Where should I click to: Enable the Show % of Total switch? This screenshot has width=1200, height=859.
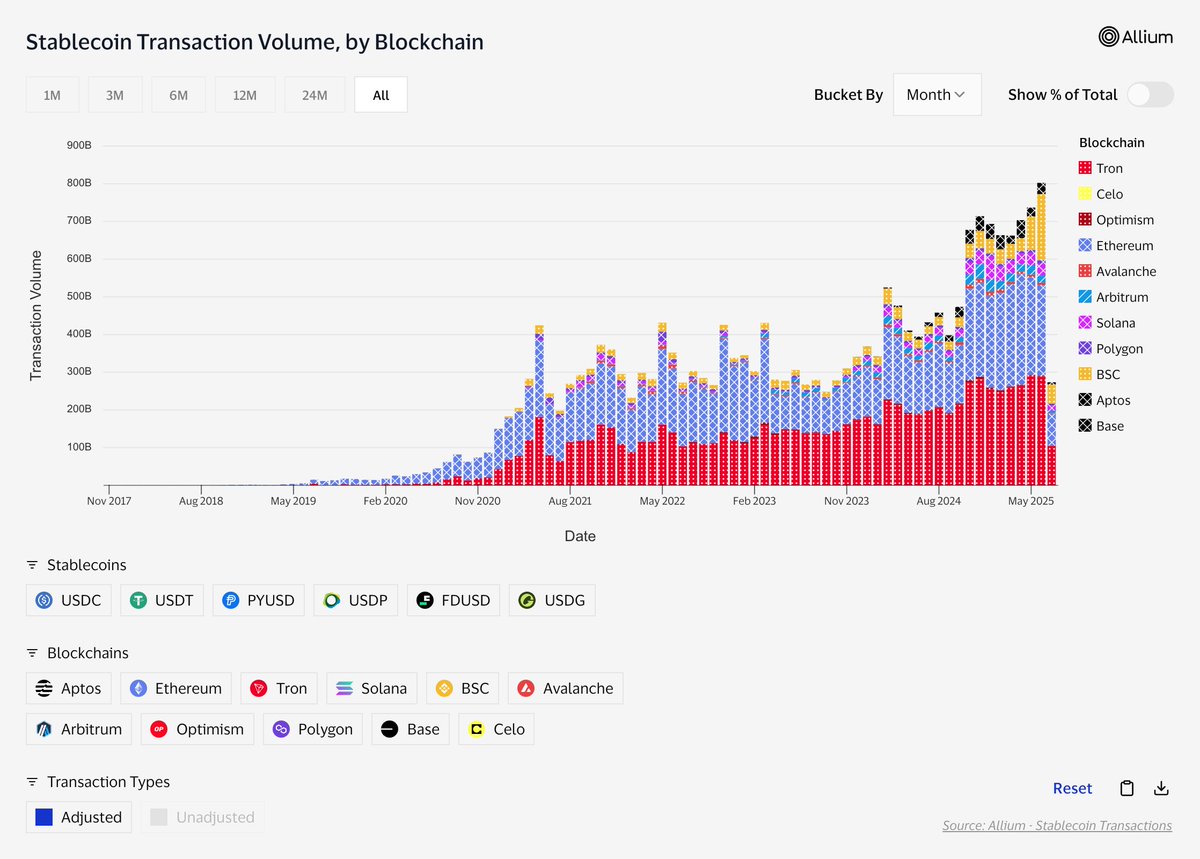[x=1150, y=94]
